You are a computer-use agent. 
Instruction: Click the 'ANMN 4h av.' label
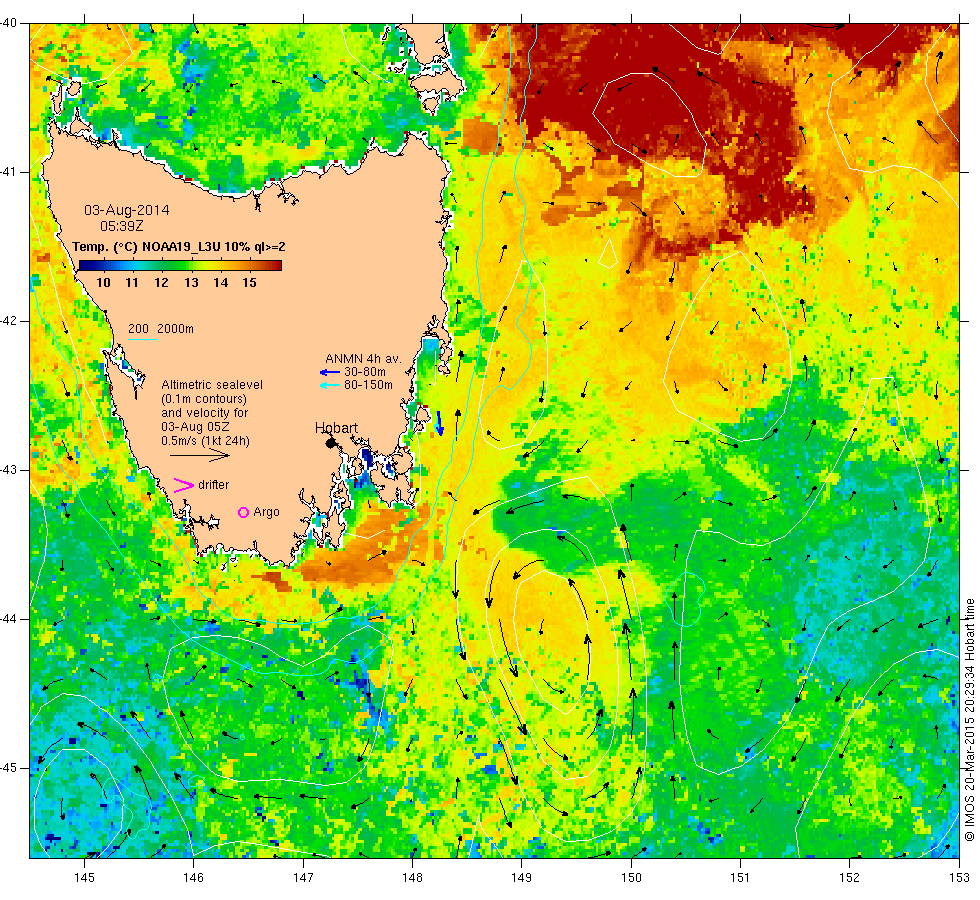coord(363,359)
